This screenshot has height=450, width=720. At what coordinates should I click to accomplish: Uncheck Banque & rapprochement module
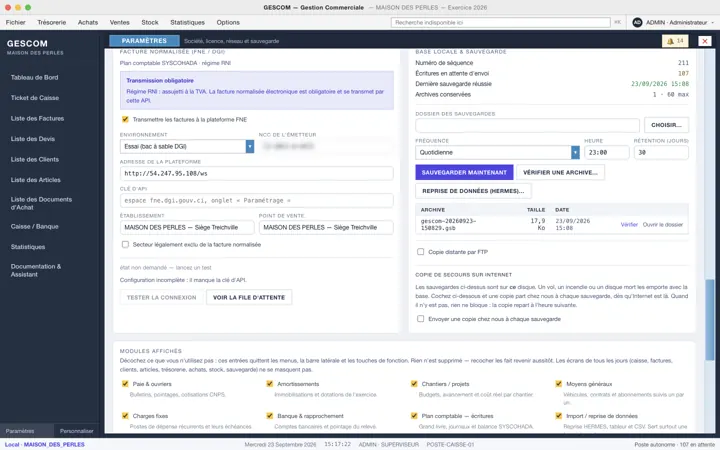point(270,416)
